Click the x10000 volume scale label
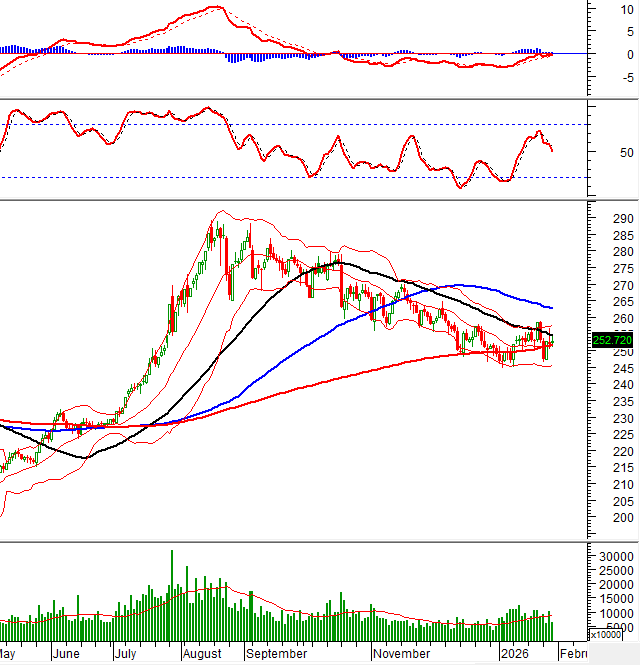Viewport: 640px width, 665px height. coord(607,634)
